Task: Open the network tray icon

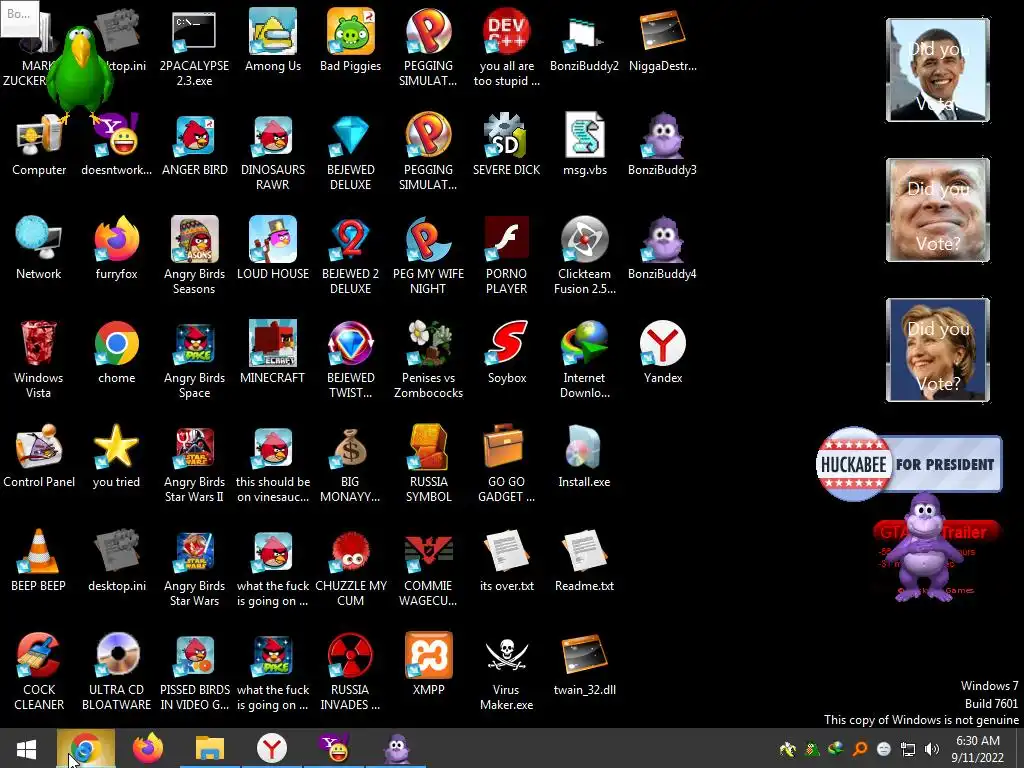Action: pyautogui.click(x=908, y=749)
